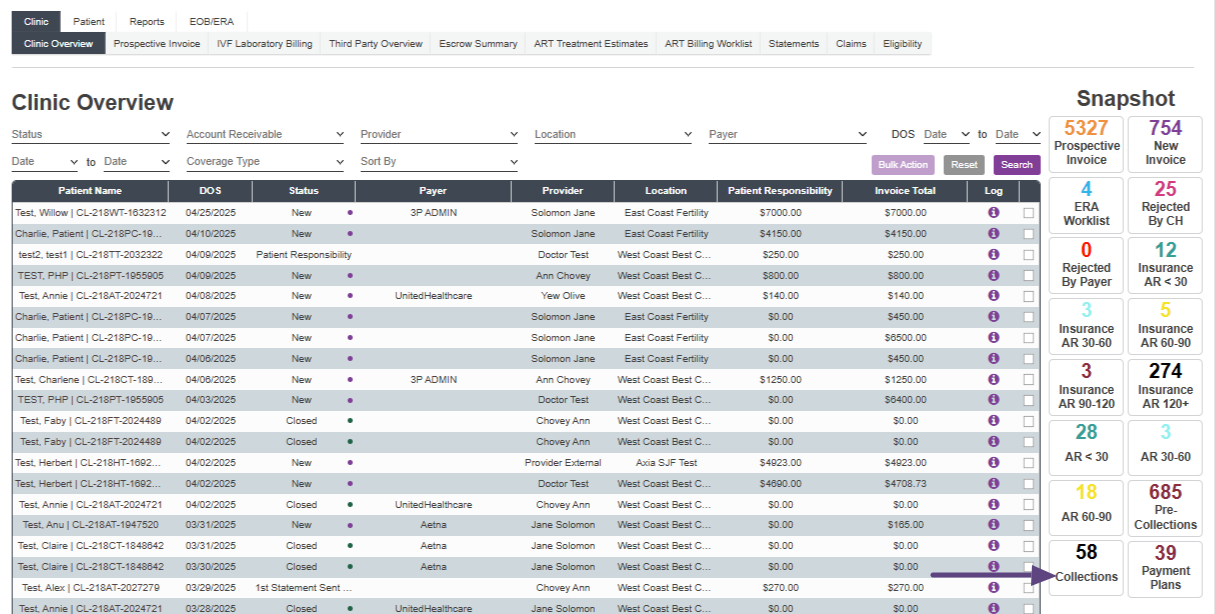Open log icon for Test, Alex row

pos(993,587)
